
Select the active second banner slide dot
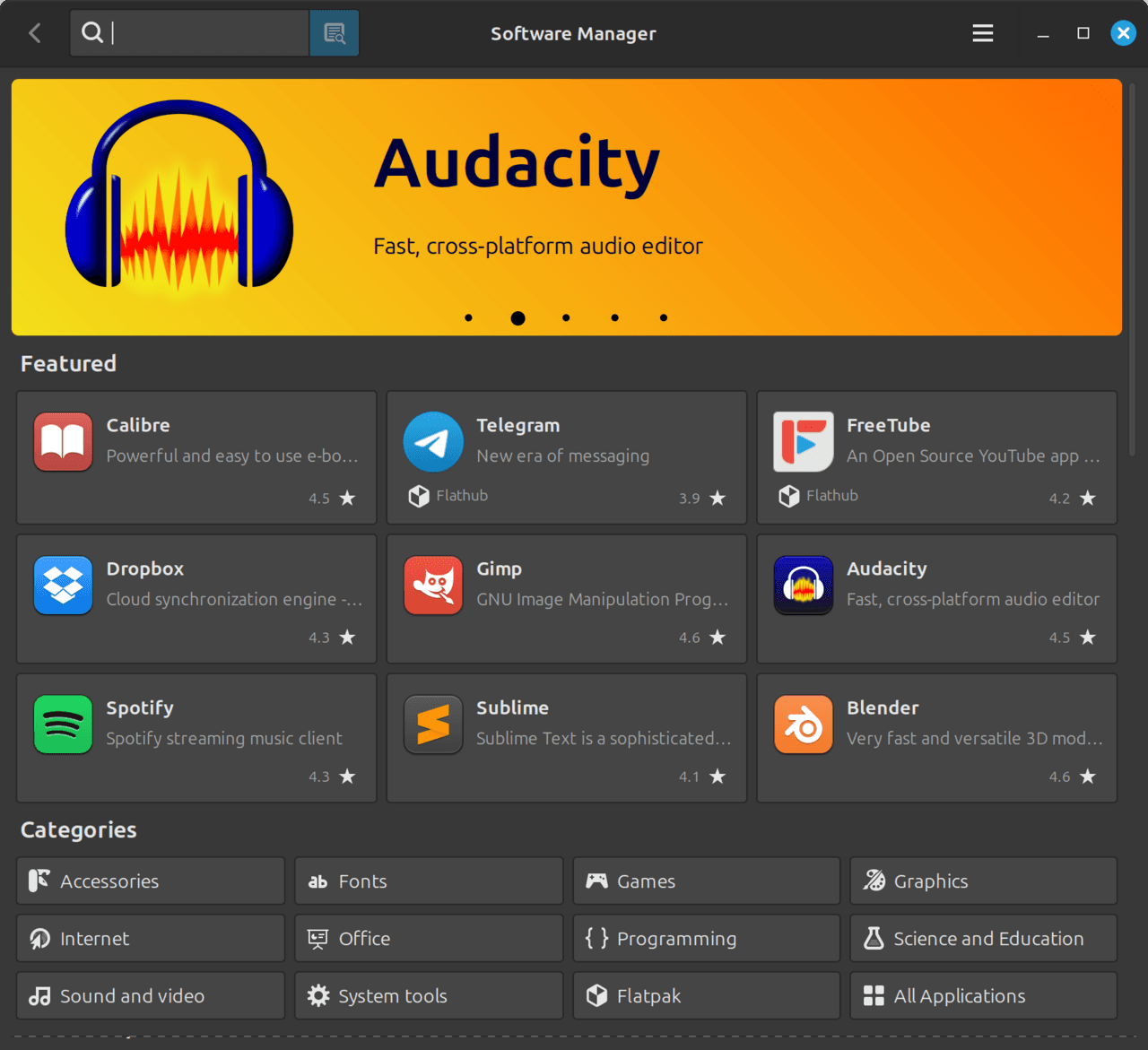(x=518, y=317)
